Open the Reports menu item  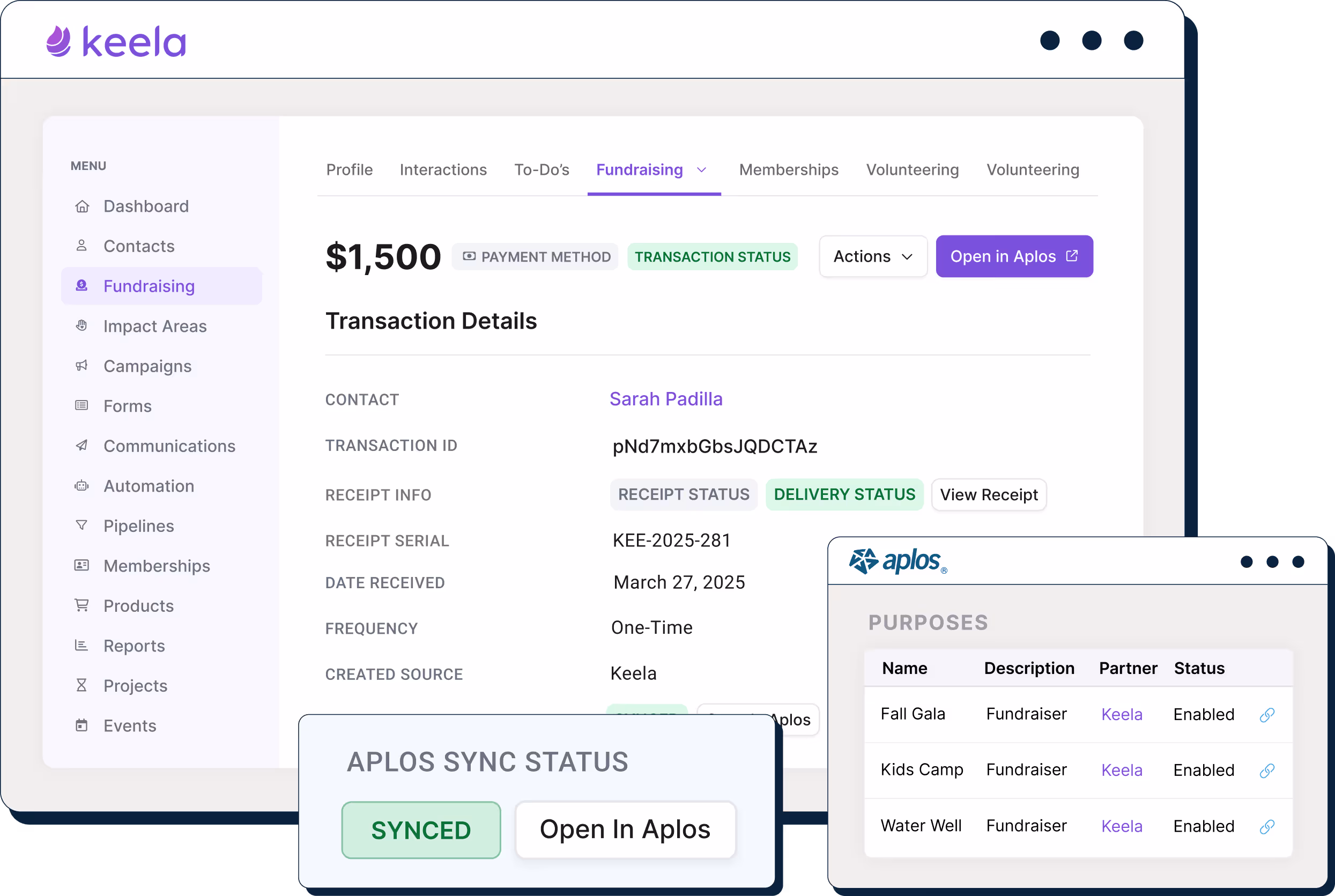[x=162, y=646]
